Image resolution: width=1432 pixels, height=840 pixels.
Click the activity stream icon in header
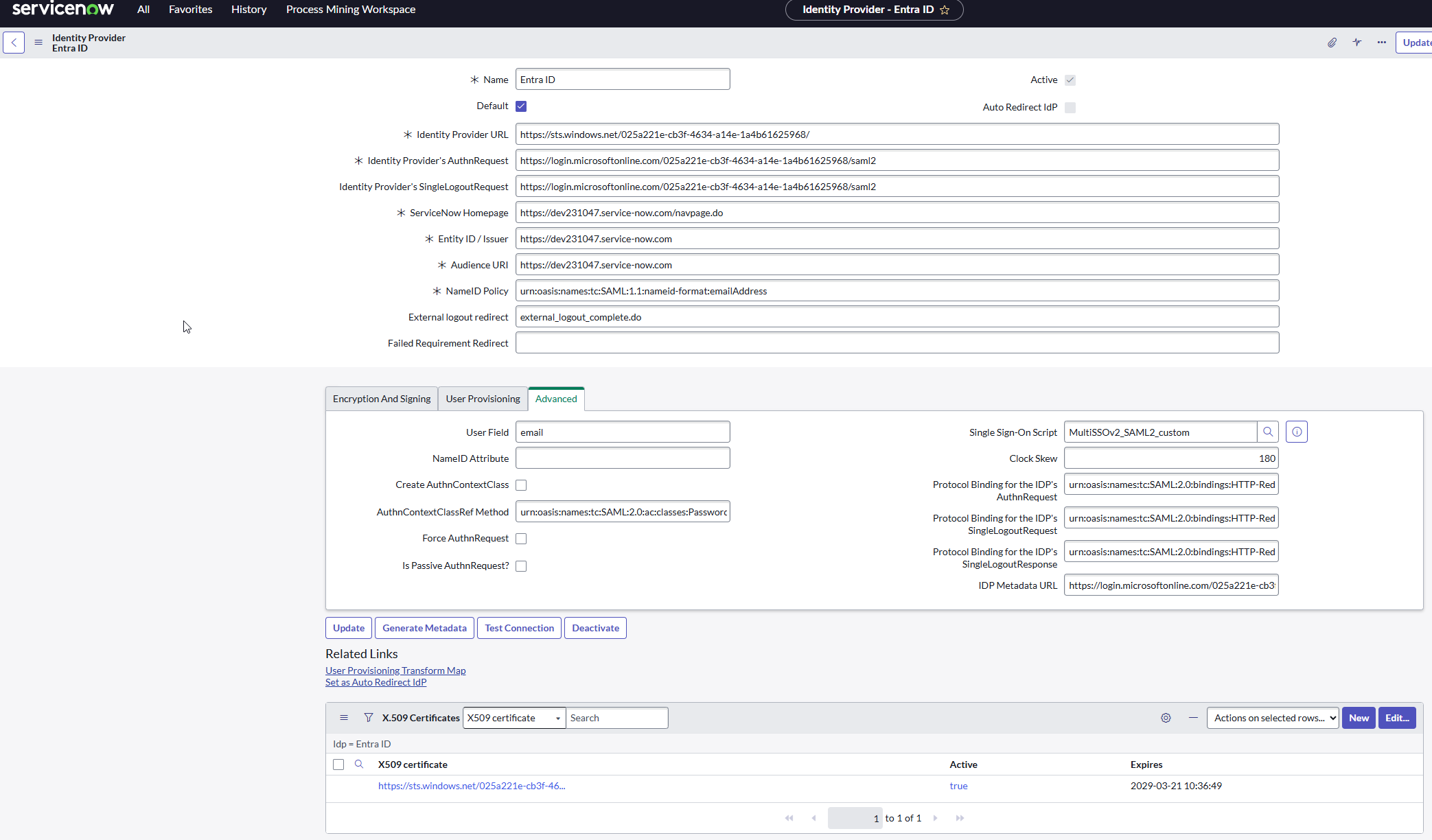(1357, 43)
